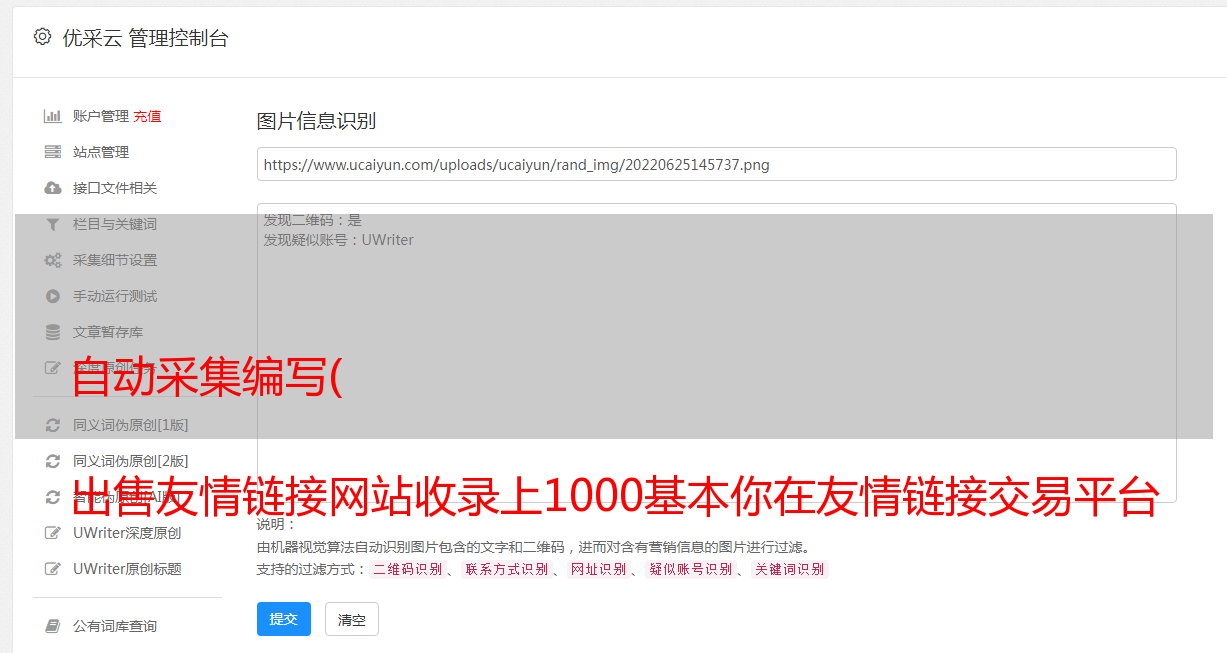The width and height of the screenshot is (1227, 653).
Task: Navigate to 手动运行测试
Action: coord(115,296)
